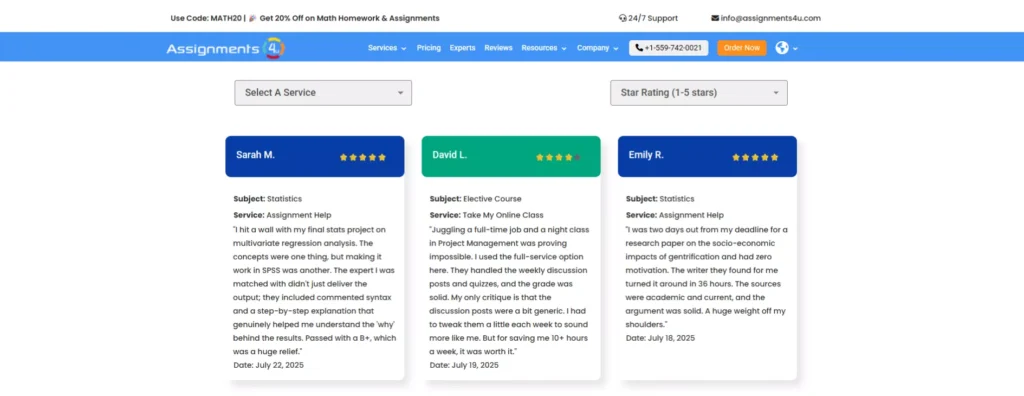Screen dimensions: 1024x396
Task: Open the Select A Service dropdown
Action: tap(323, 93)
